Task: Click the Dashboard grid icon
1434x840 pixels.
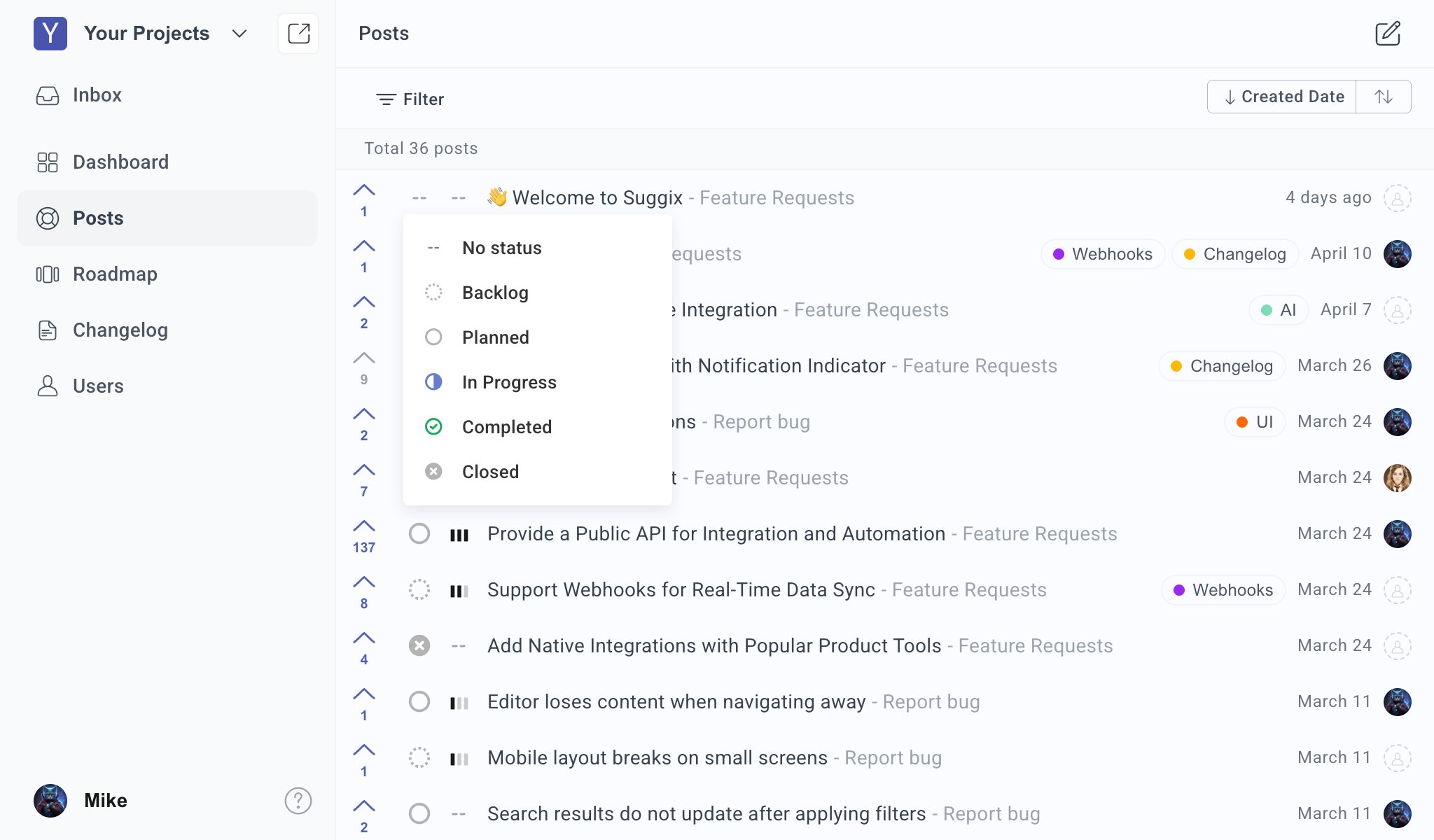Action: tap(48, 162)
